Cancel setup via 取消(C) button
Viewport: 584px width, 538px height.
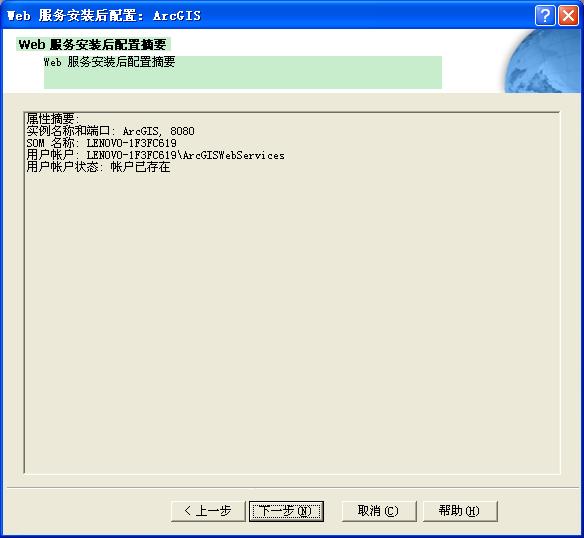(x=378, y=511)
